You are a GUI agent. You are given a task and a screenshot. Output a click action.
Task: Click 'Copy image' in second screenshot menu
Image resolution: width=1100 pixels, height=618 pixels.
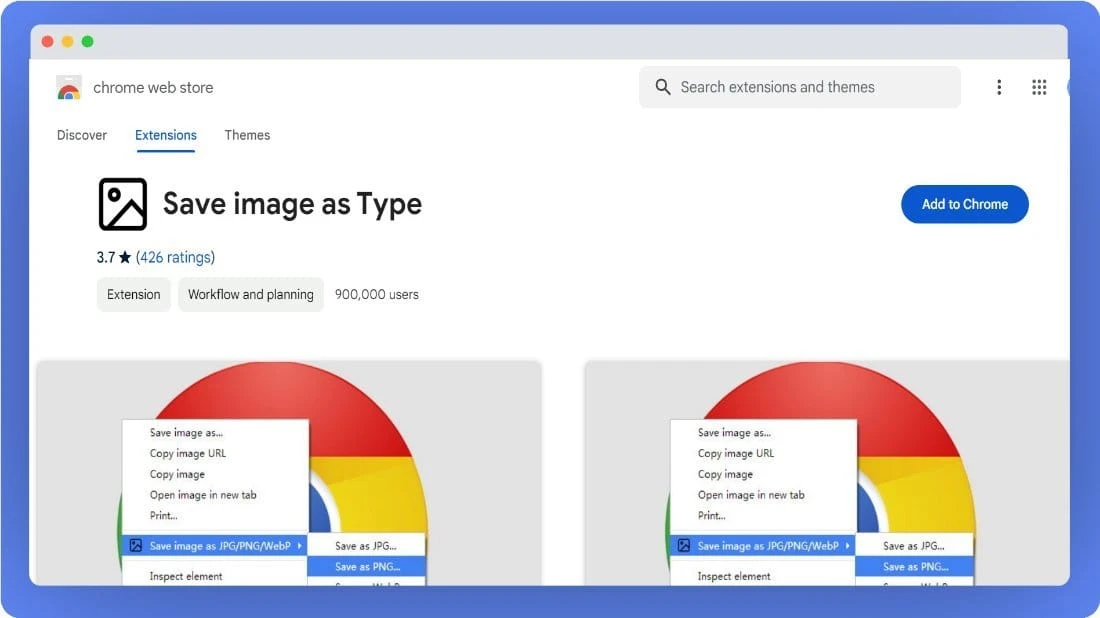pyautogui.click(x=725, y=474)
